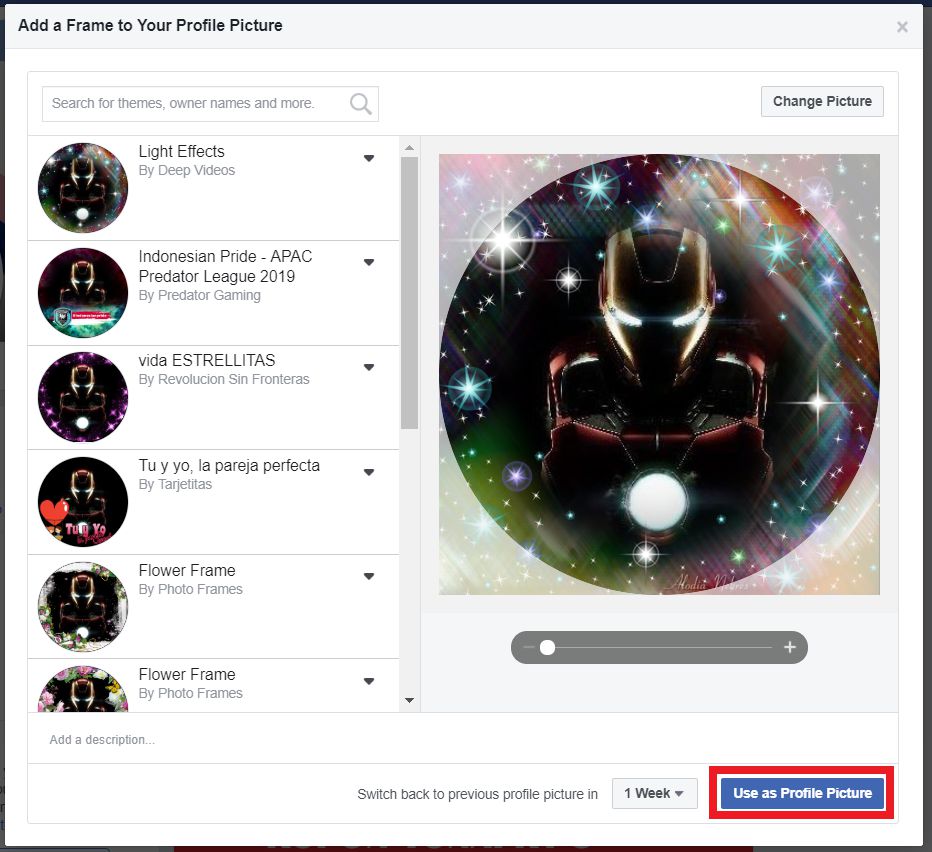Select the Indonesian Pride frame thumbnail

pos(83,293)
